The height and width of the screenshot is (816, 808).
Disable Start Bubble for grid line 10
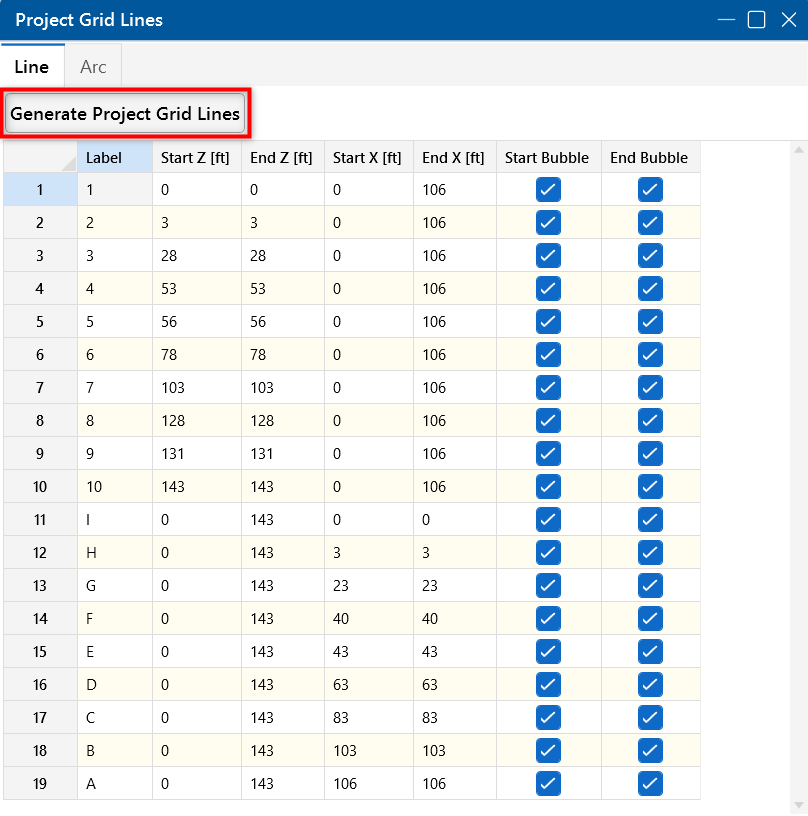pyautogui.click(x=548, y=487)
